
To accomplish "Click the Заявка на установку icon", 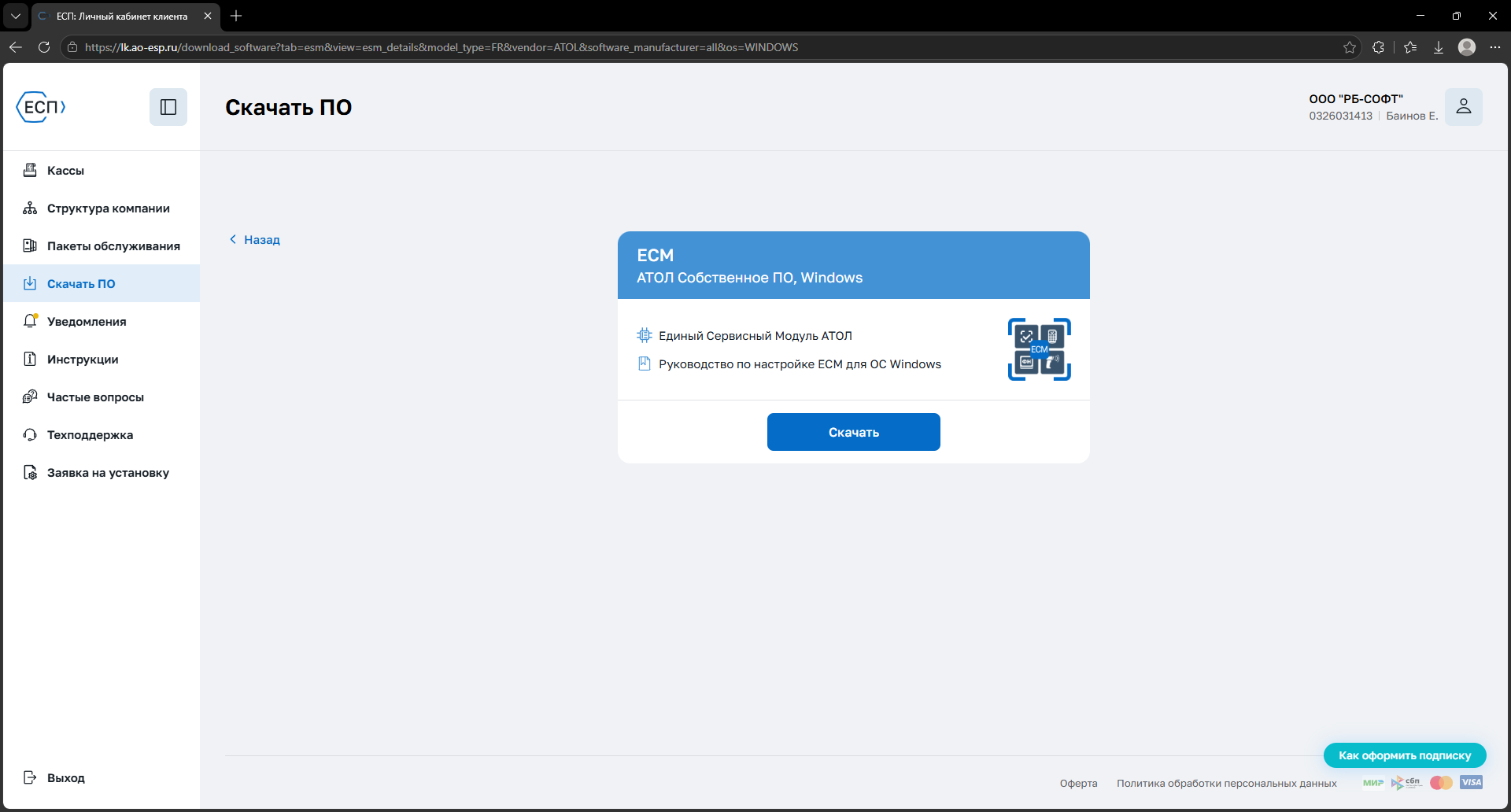I will point(30,472).
